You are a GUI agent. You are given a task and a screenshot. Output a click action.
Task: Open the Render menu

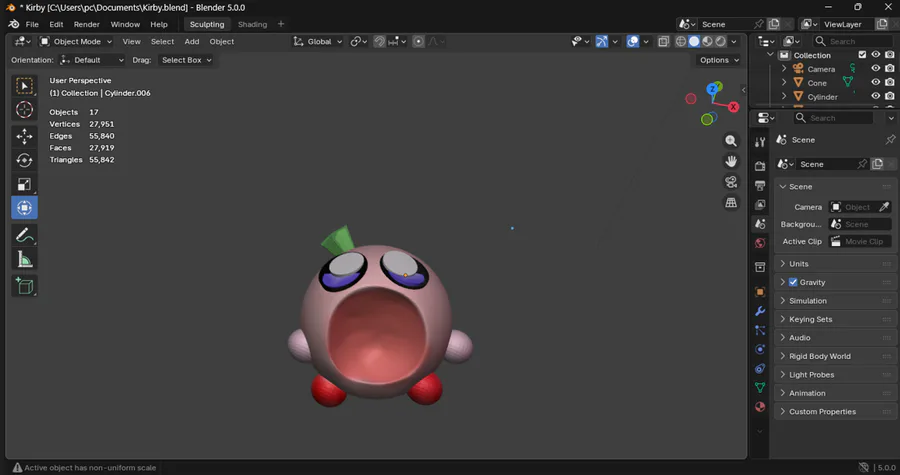87,24
